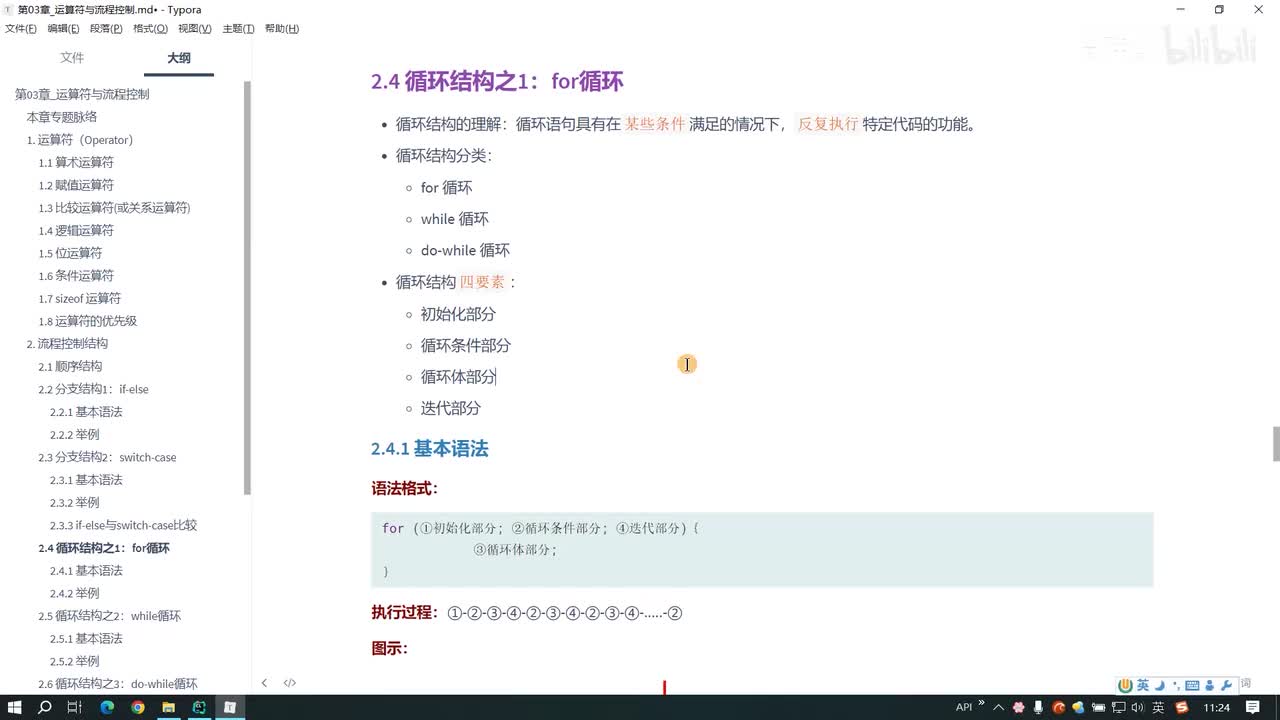This screenshot has height=720, width=1280.
Task: Toggle IME toolbar 英 language mode
Action: [1143, 685]
